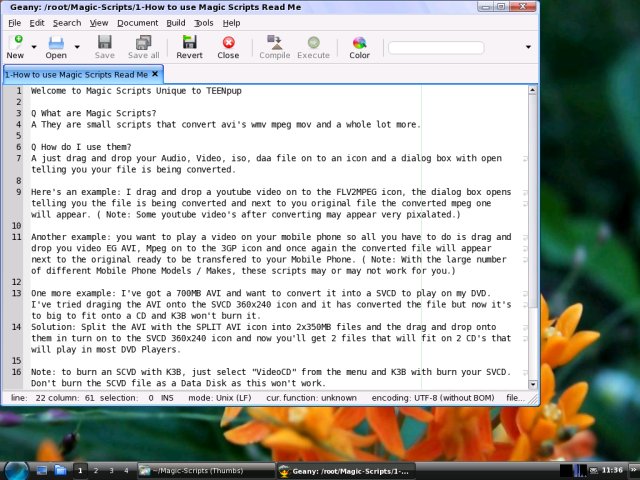This screenshot has width=640, height=480.
Task: Click the New file toolbar icon
Action: (x=15, y=47)
